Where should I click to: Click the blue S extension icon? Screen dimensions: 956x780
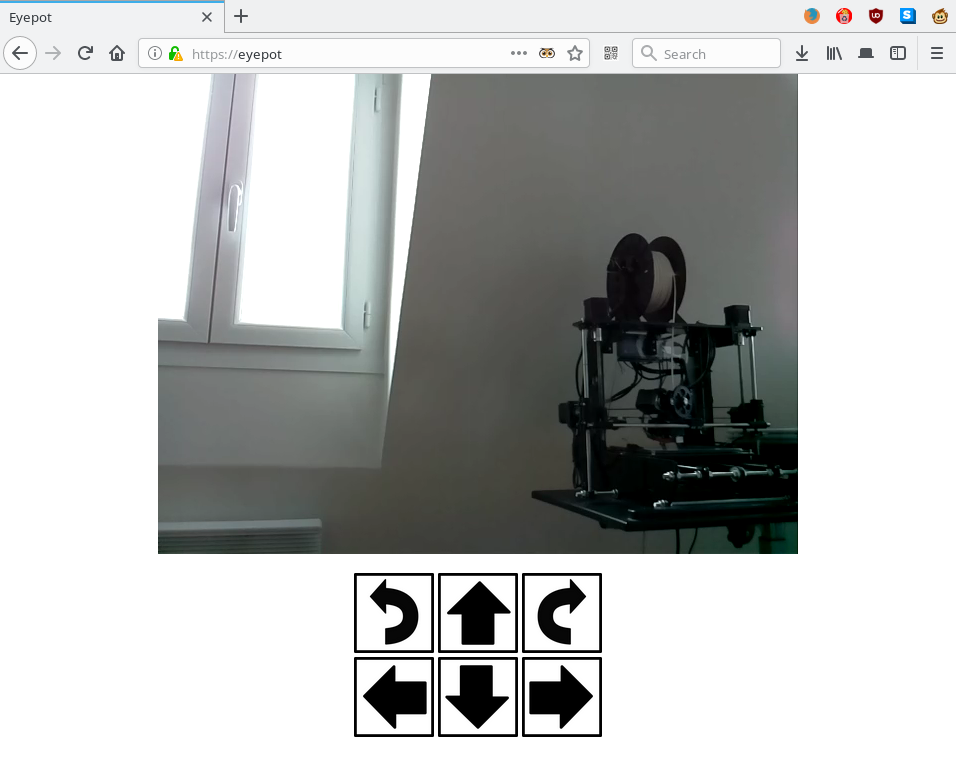tap(908, 16)
